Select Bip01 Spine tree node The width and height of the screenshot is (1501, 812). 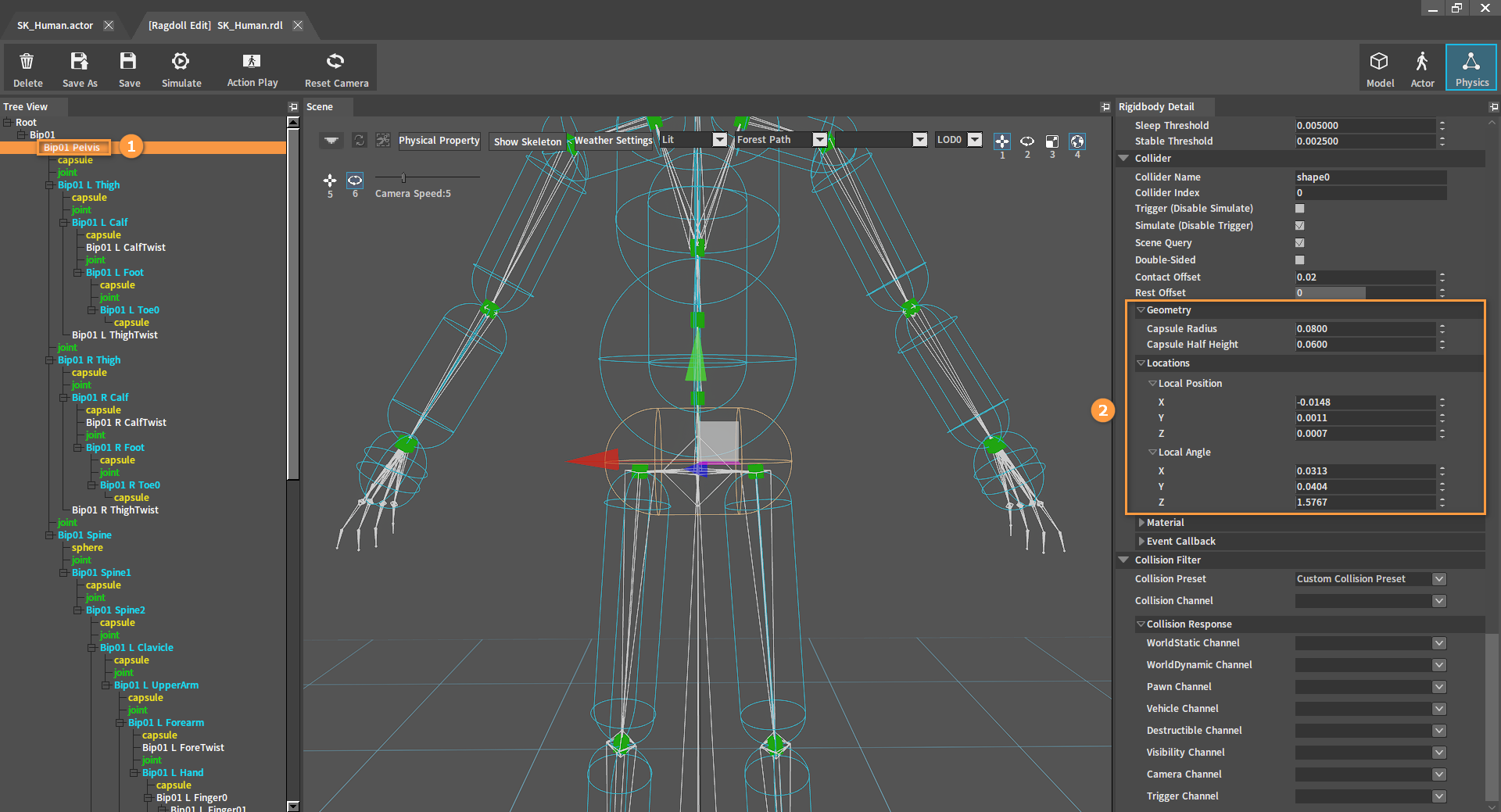click(84, 535)
